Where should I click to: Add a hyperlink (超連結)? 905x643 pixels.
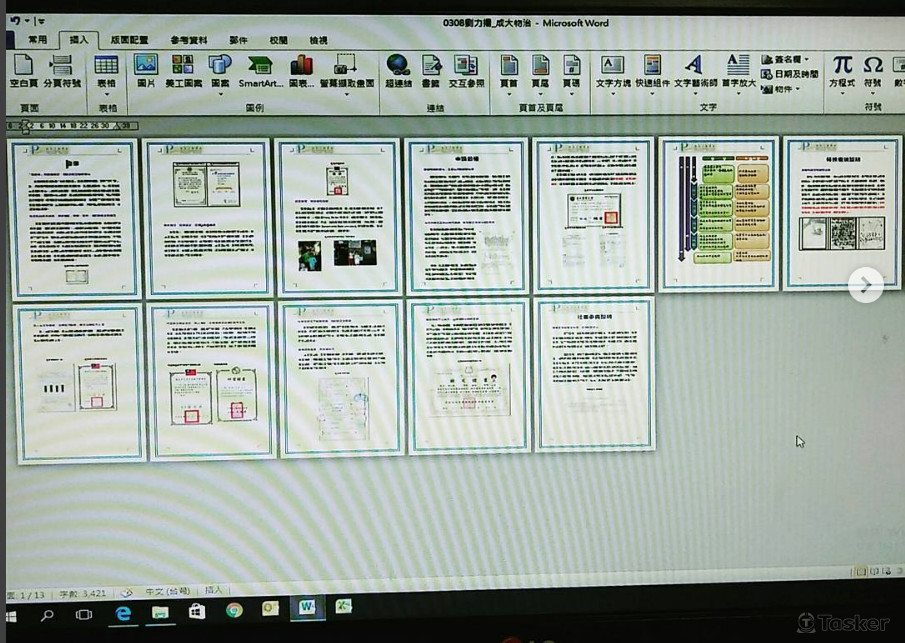point(398,71)
